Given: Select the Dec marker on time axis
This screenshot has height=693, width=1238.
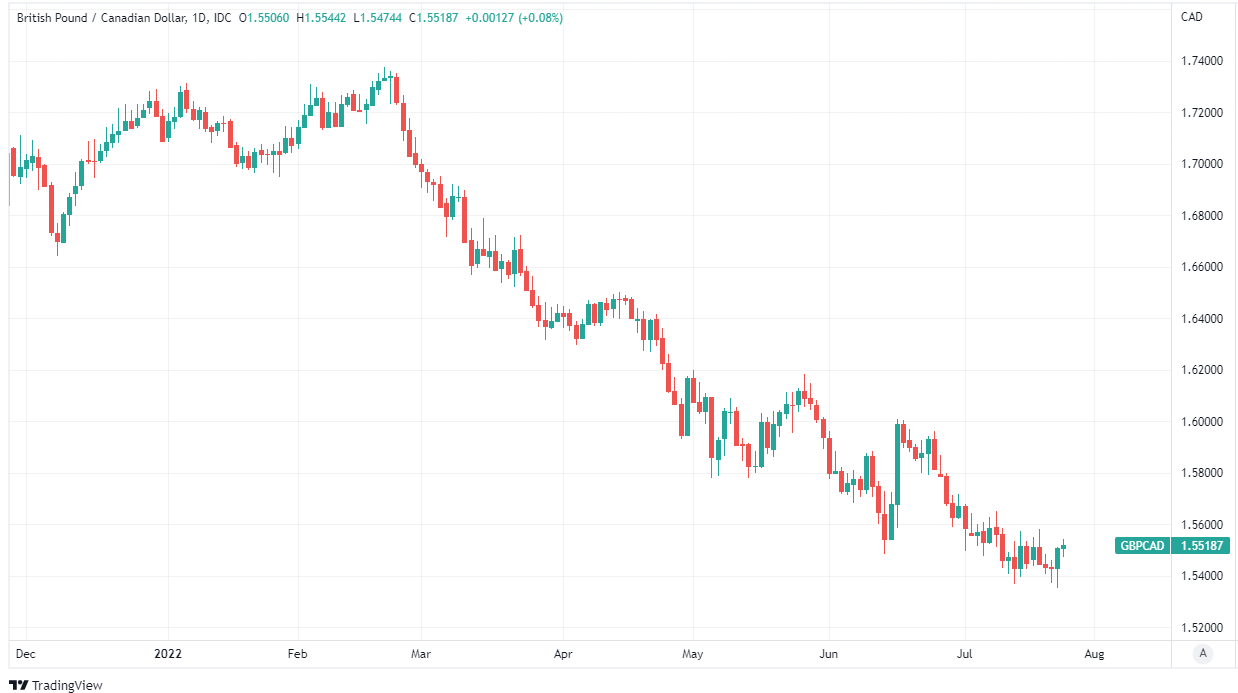Looking at the screenshot, I should click(x=26, y=654).
